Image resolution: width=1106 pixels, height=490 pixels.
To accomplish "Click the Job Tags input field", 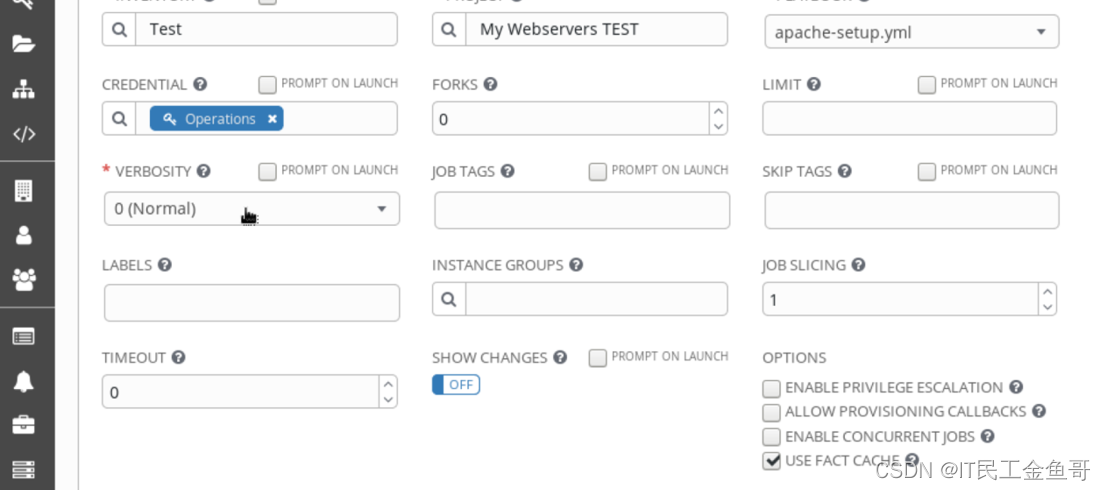I will (x=581, y=211).
